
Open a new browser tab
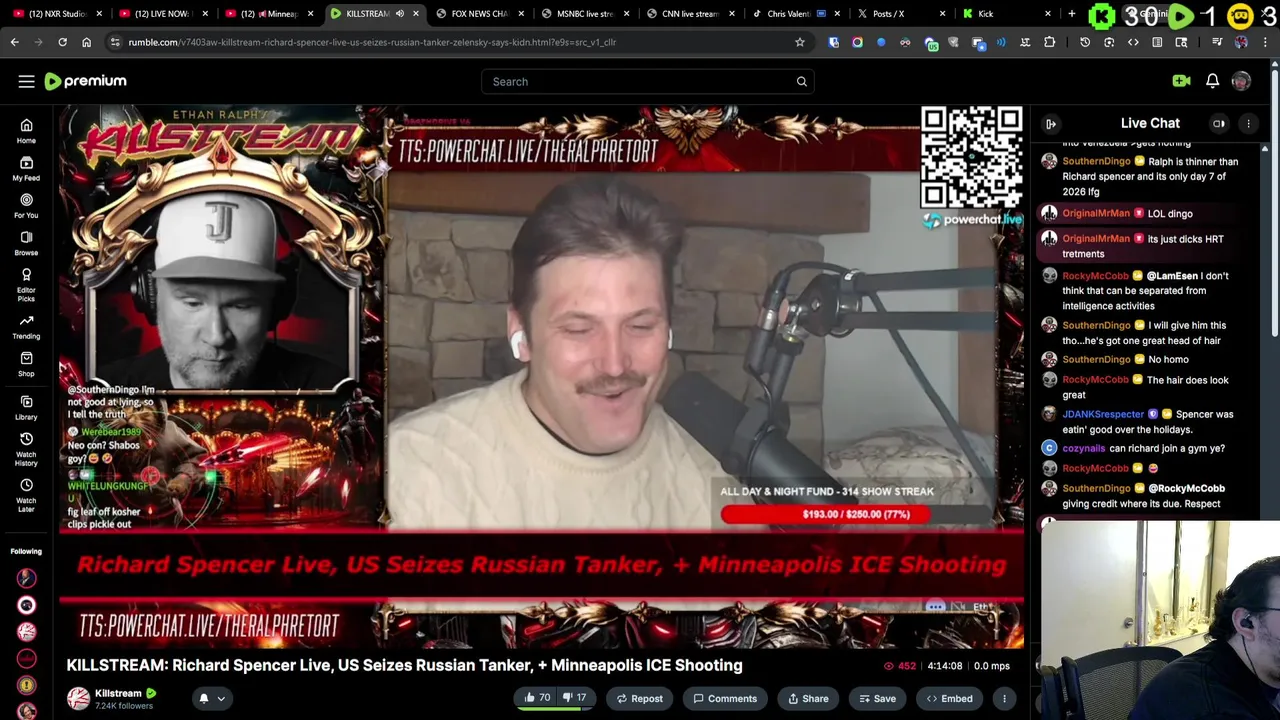tap(1071, 14)
